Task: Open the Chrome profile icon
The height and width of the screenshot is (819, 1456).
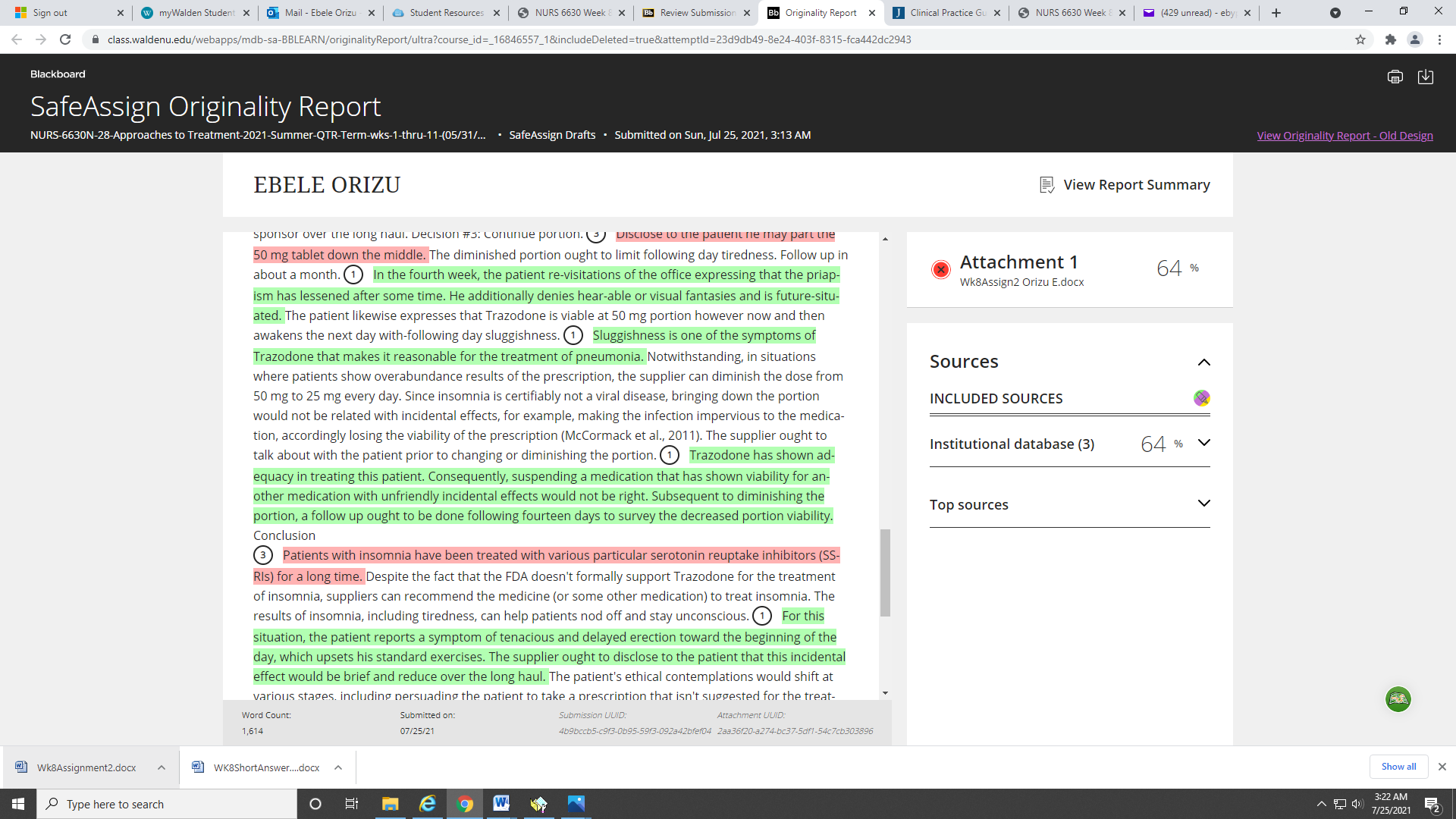Action: click(x=1414, y=39)
